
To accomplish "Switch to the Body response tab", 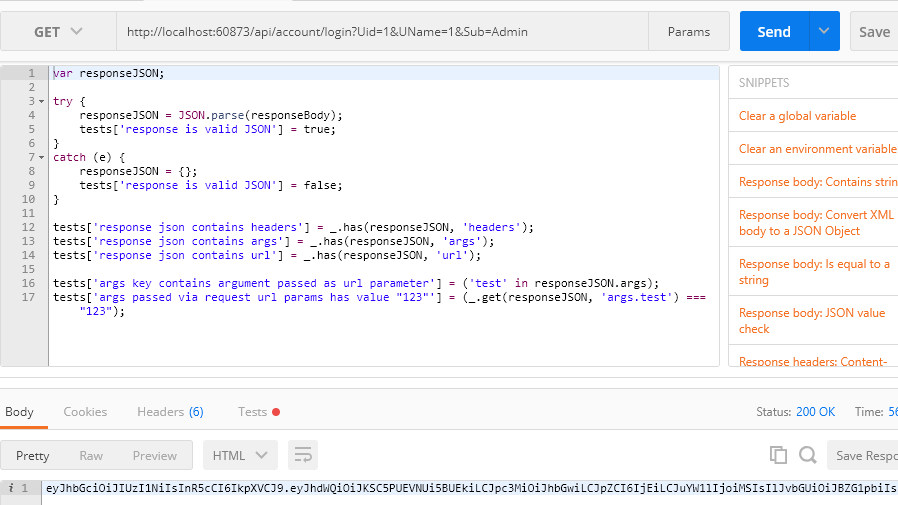I will (x=19, y=412).
